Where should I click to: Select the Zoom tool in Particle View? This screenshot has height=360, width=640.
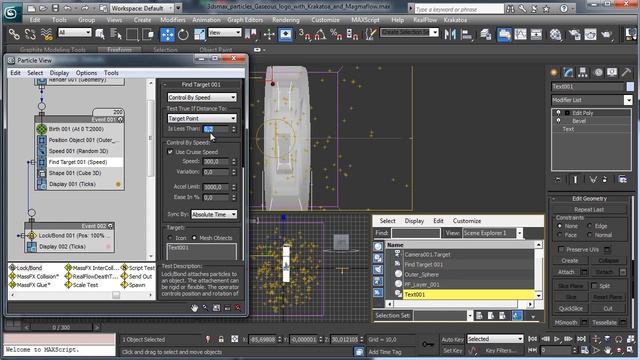click(205, 308)
